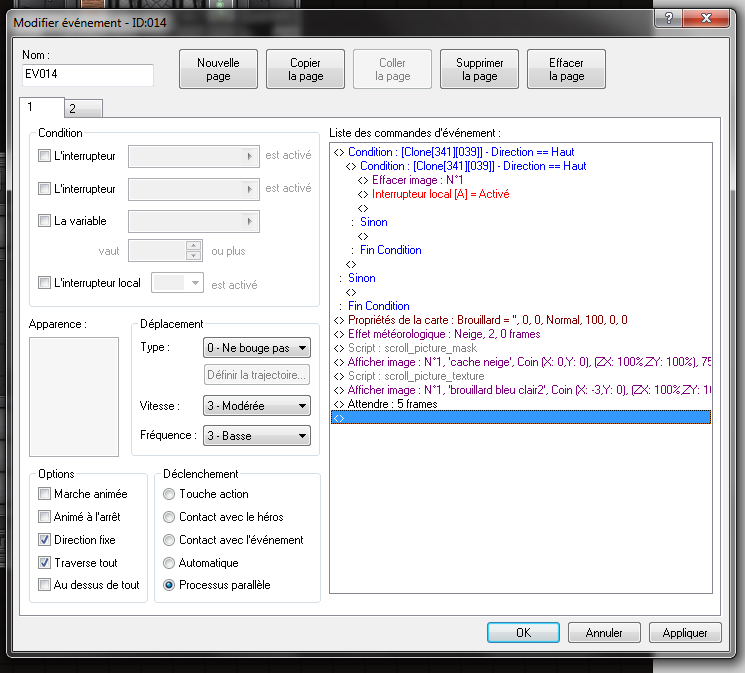Click the Supprimer la page button

(x=479, y=69)
